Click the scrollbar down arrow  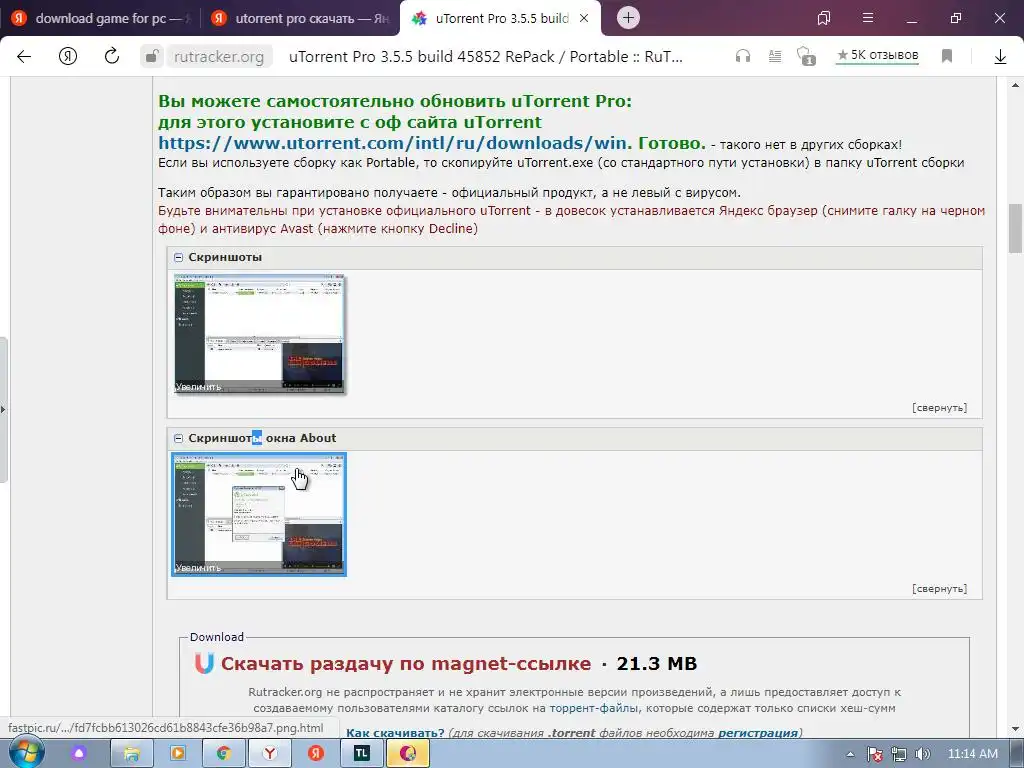coord(1016,729)
